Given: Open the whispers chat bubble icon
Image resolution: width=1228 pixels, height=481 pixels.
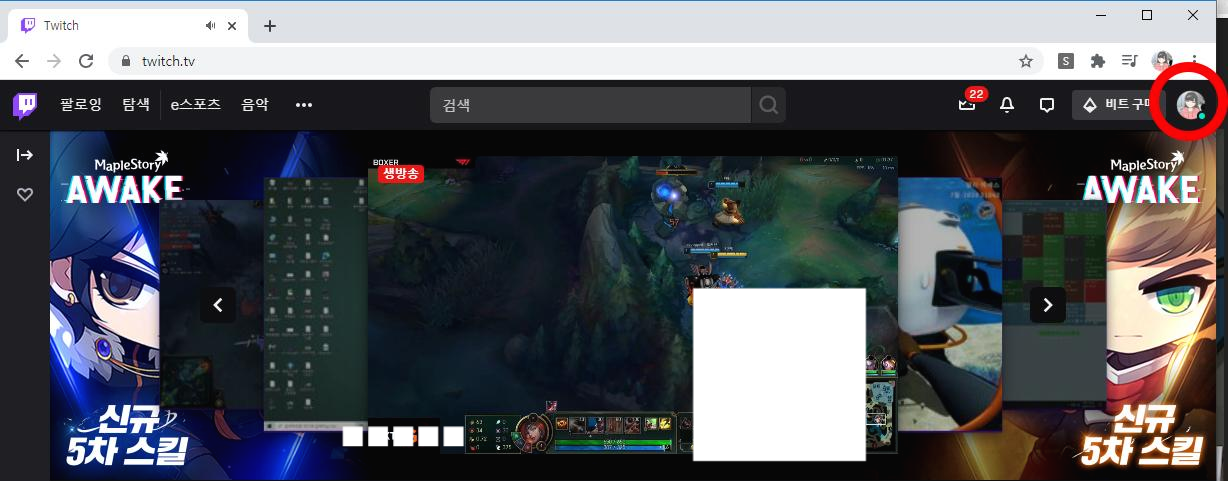Looking at the screenshot, I should click(1047, 105).
